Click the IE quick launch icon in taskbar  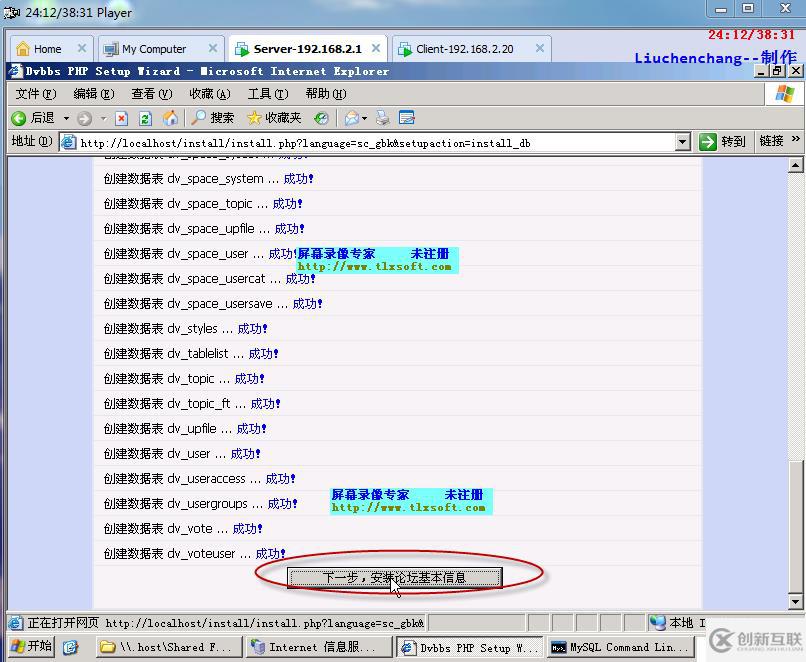point(70,647)
